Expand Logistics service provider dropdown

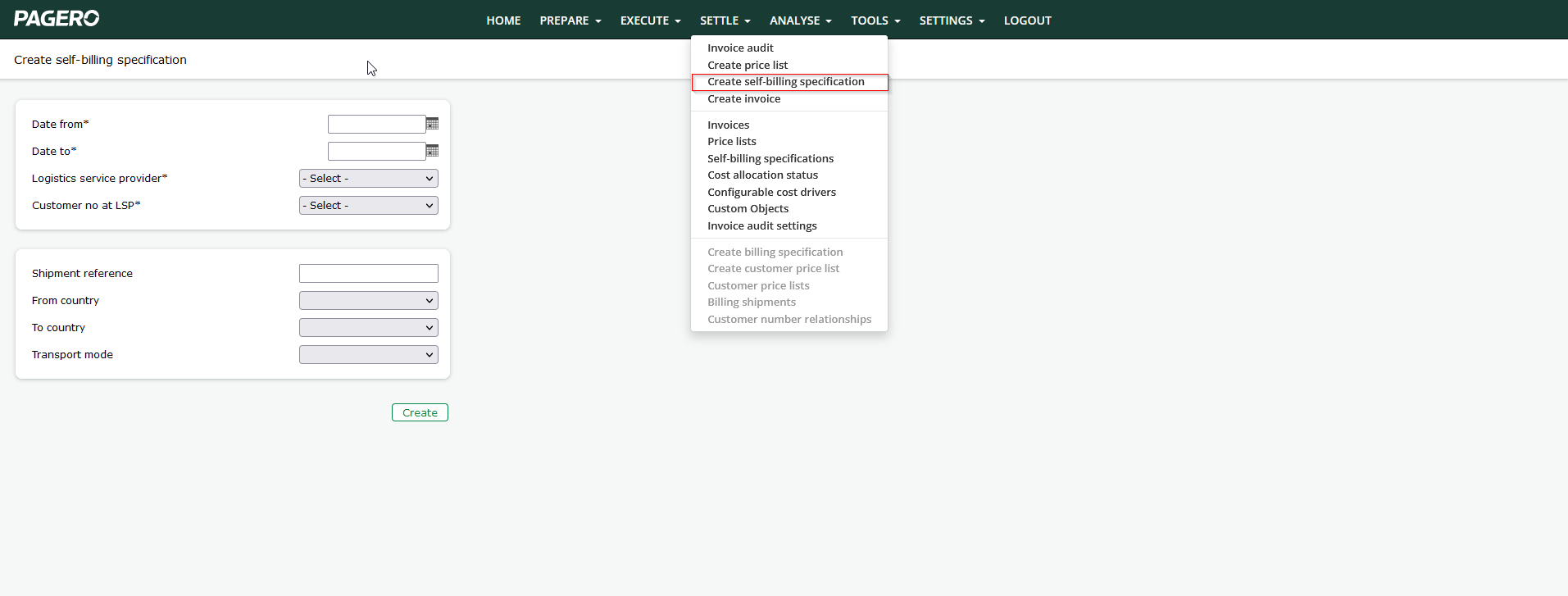pos(368,179)
